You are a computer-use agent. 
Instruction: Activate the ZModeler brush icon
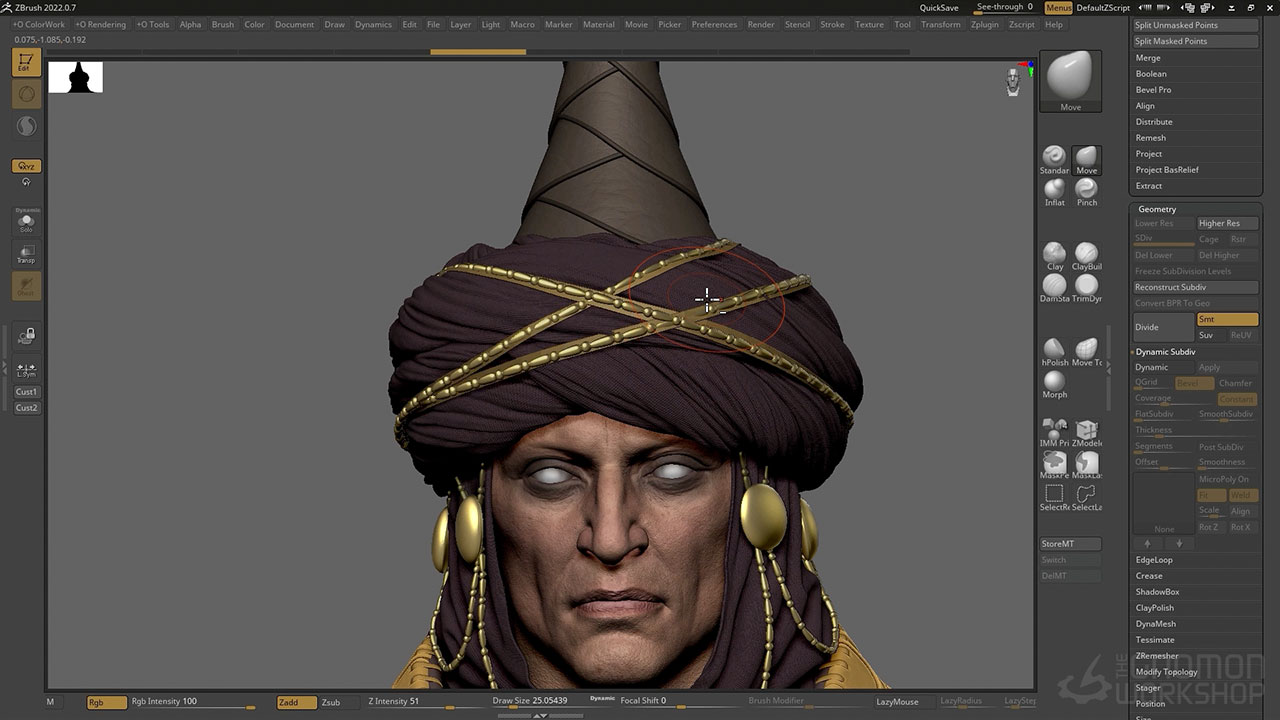click(x=1086, y=431)
